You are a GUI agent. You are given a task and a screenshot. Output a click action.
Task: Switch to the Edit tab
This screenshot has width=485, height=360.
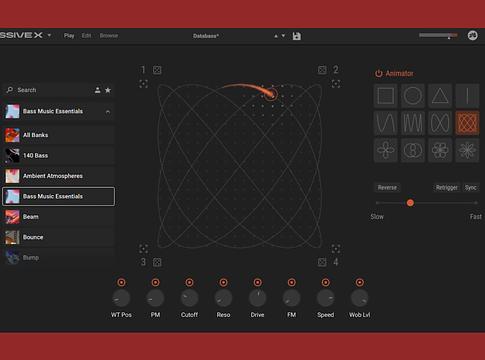click(86, 35)
